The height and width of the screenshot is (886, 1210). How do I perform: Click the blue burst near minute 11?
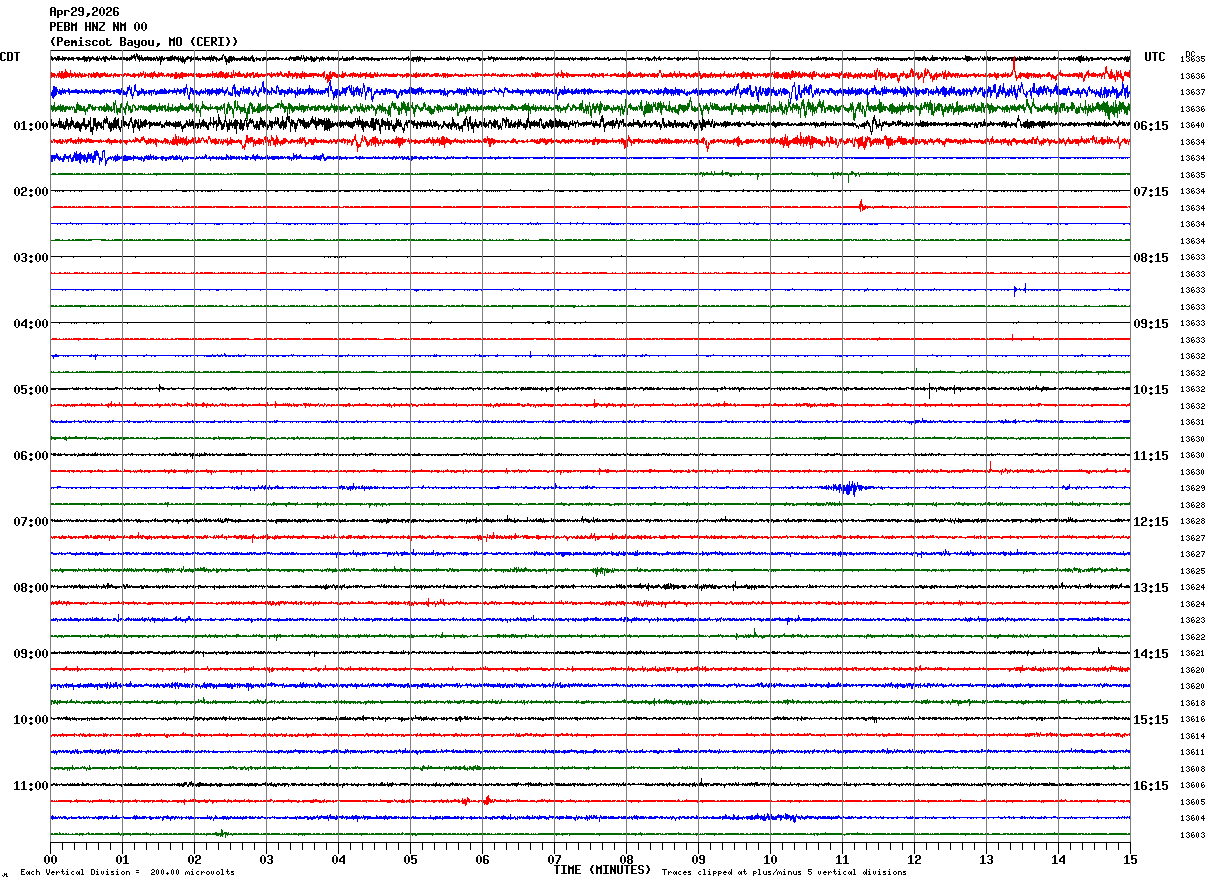[848, 487]
